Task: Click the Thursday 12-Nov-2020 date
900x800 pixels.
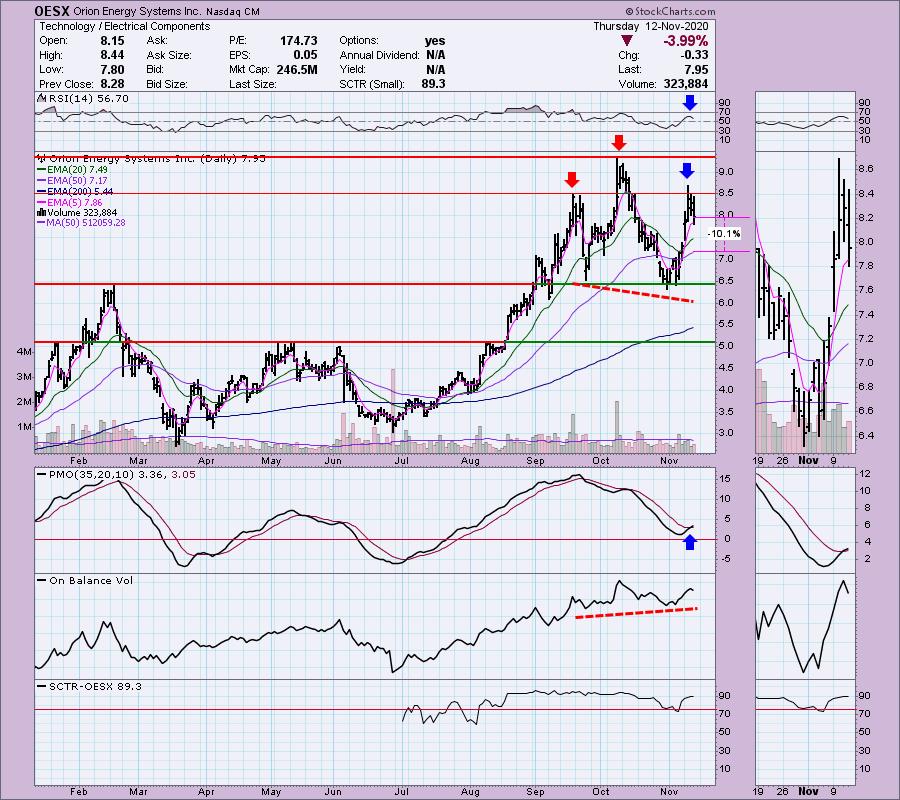Action: [650, 26]
